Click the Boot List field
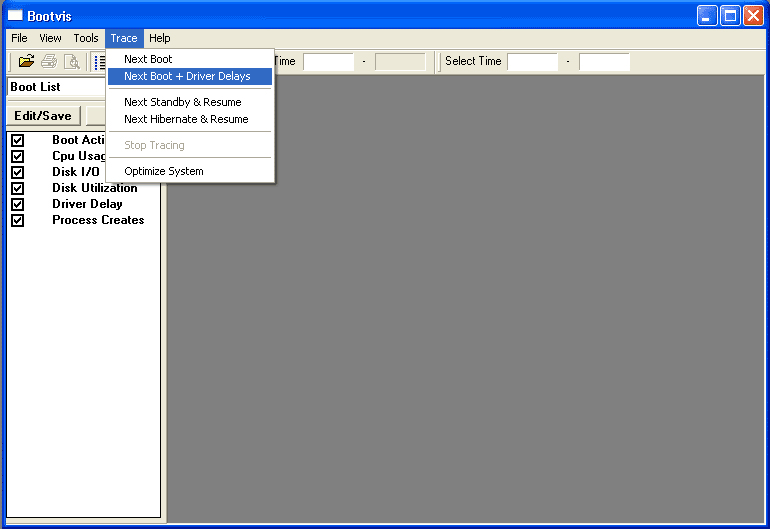The image size is (770, 529). [x=56, y=87]
